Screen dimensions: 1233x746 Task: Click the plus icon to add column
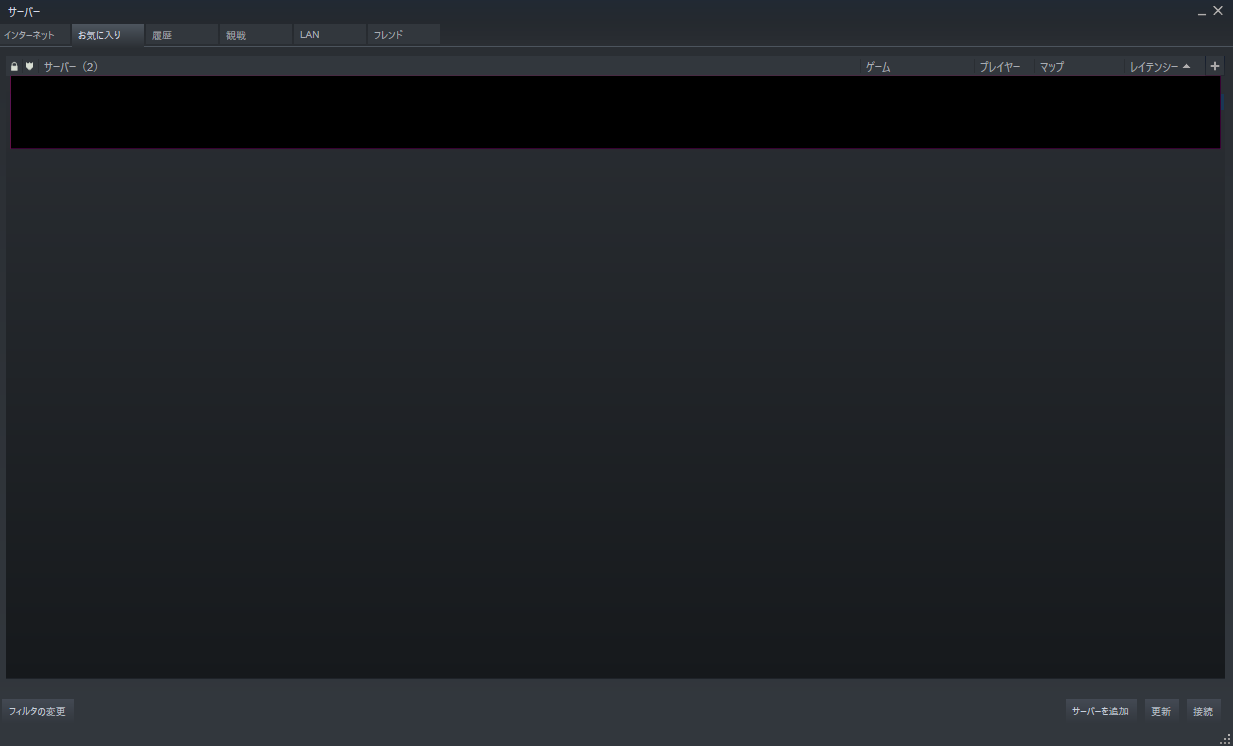coord(1215,67)
